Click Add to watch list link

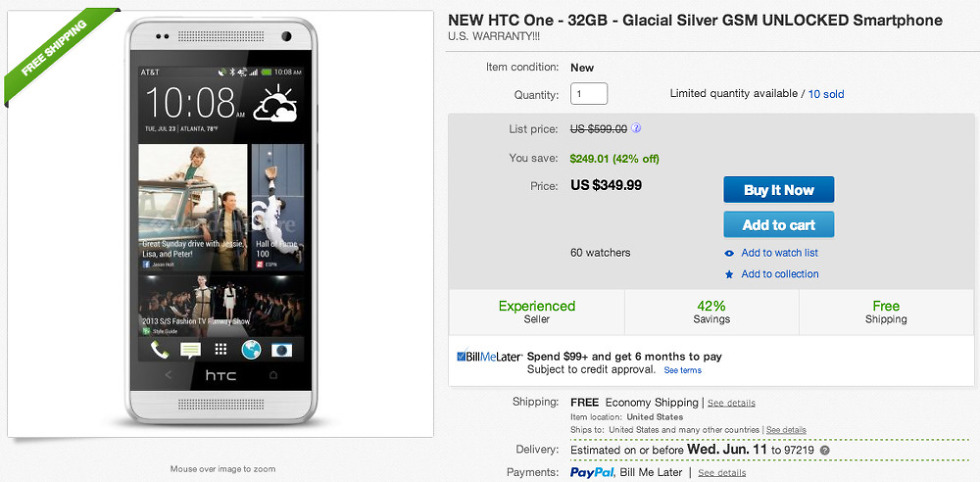[x=779, y=253]
